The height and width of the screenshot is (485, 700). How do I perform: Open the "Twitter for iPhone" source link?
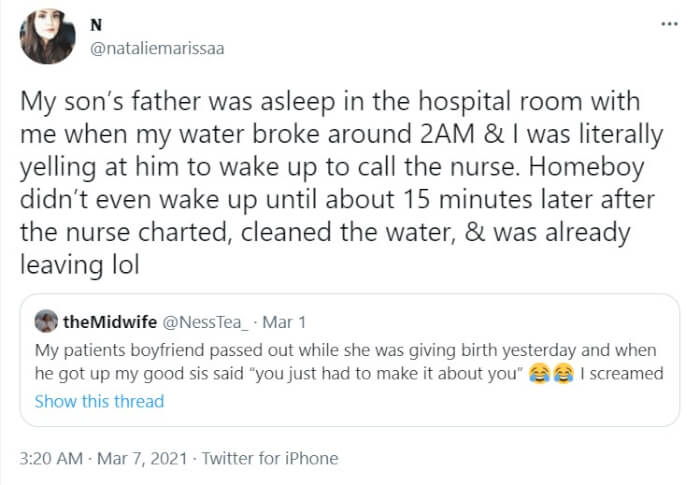click(x=270, y=459)
